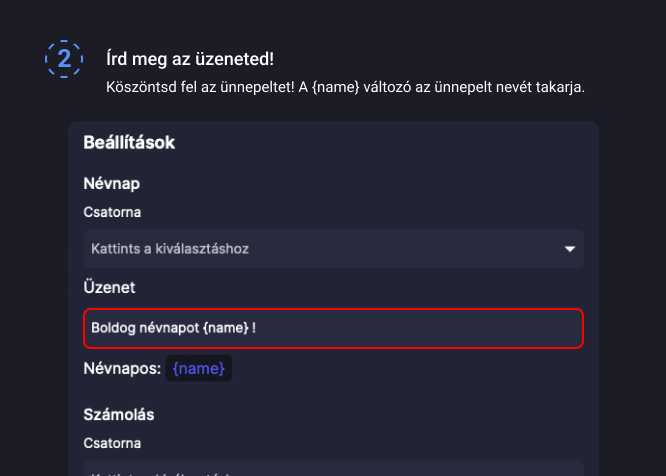Click the purple {name} variable chip
666x476 pixels.
199,369
